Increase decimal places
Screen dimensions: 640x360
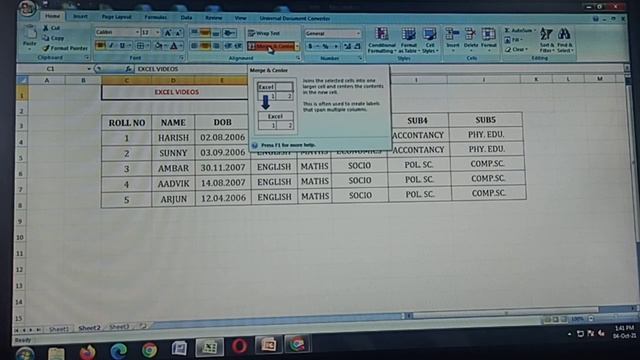point(347,46)
